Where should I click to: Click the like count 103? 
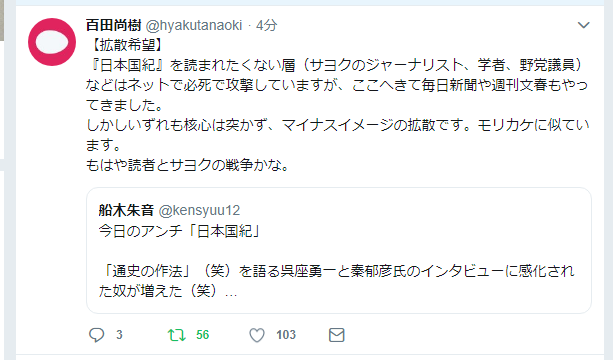(x=286, y=335)
